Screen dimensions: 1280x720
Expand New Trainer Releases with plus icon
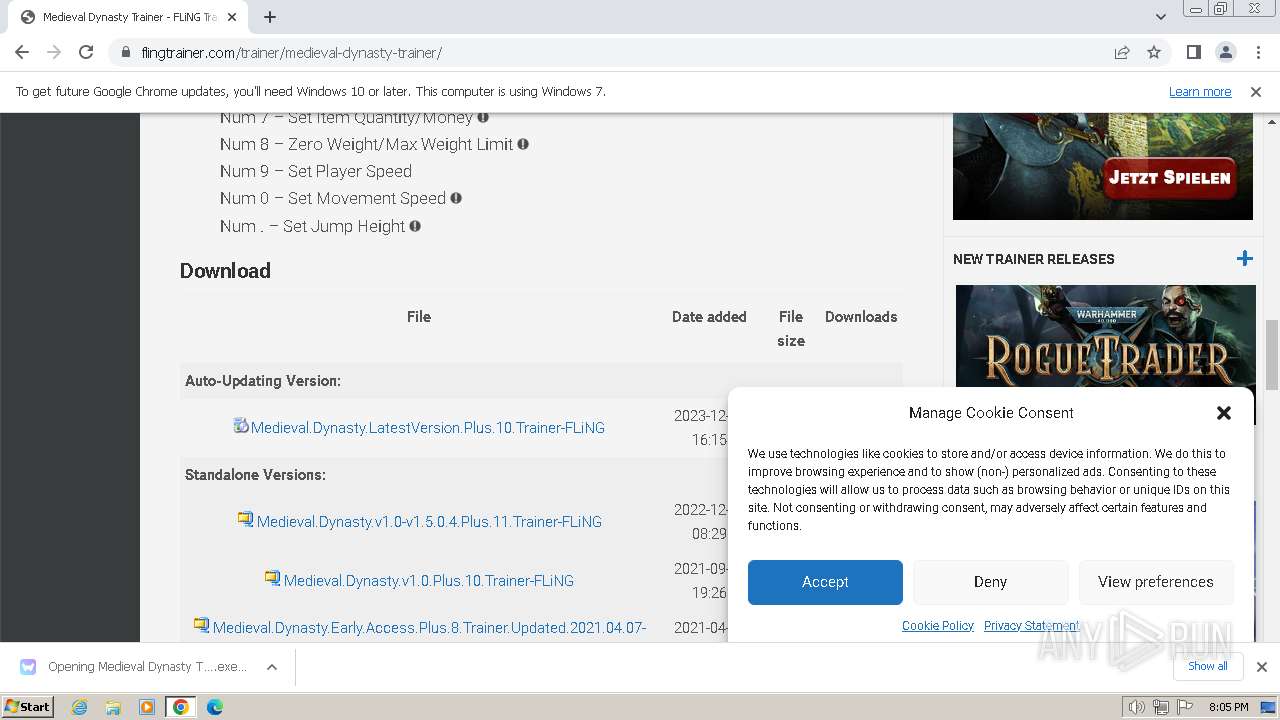coord(1244,259)
